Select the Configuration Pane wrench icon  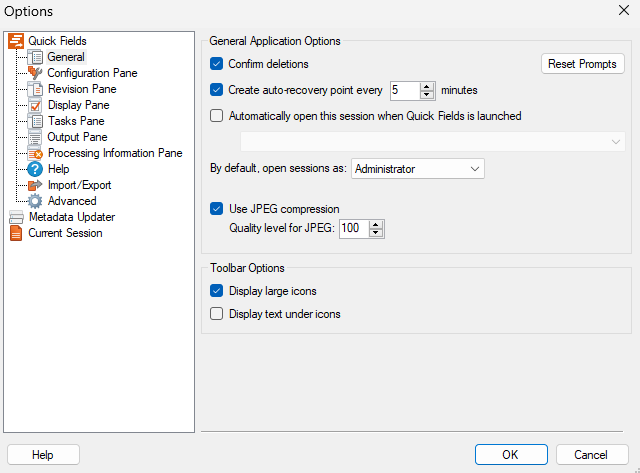[35, 73]
